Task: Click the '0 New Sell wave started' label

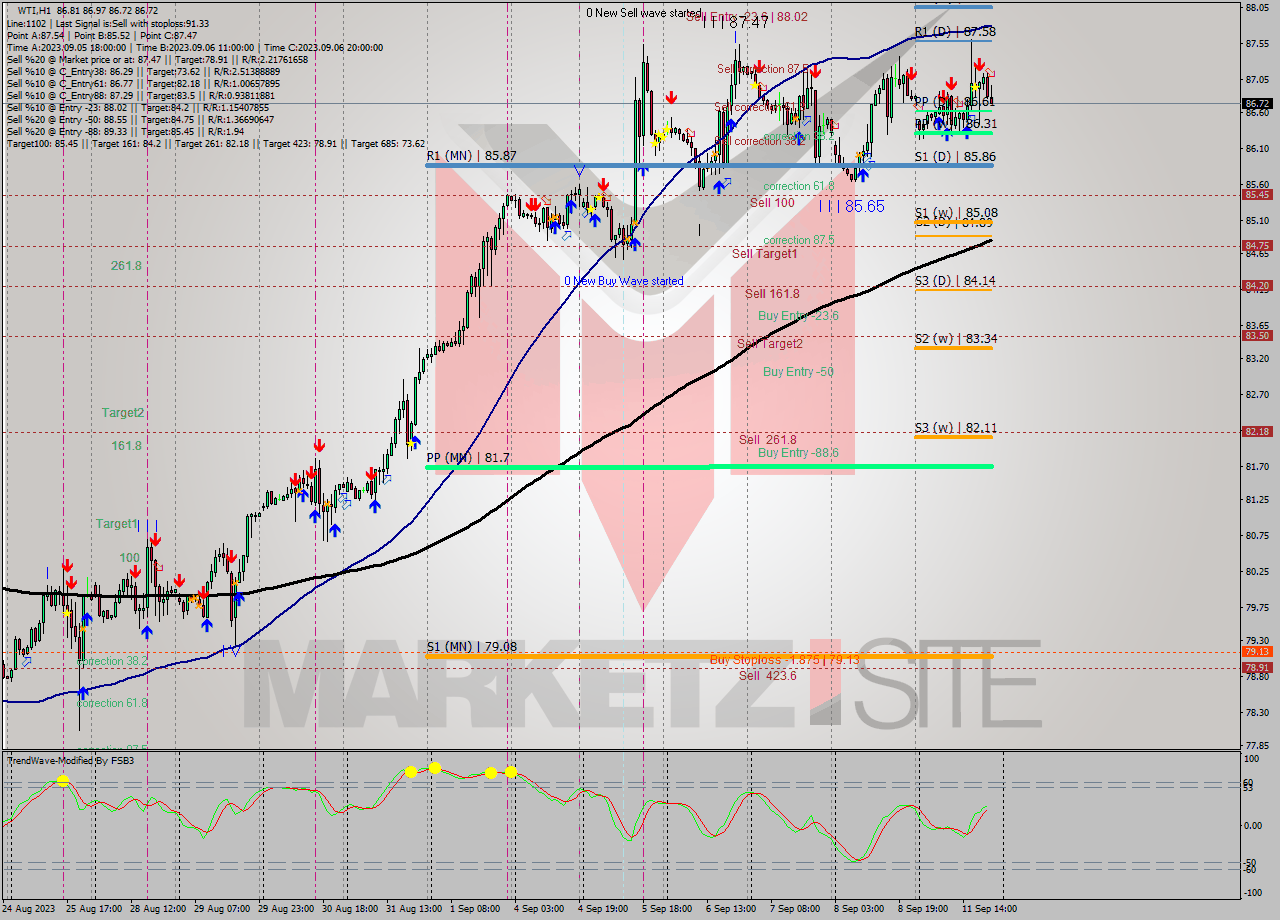Action: pyautogui.click(x=643, y=13)
